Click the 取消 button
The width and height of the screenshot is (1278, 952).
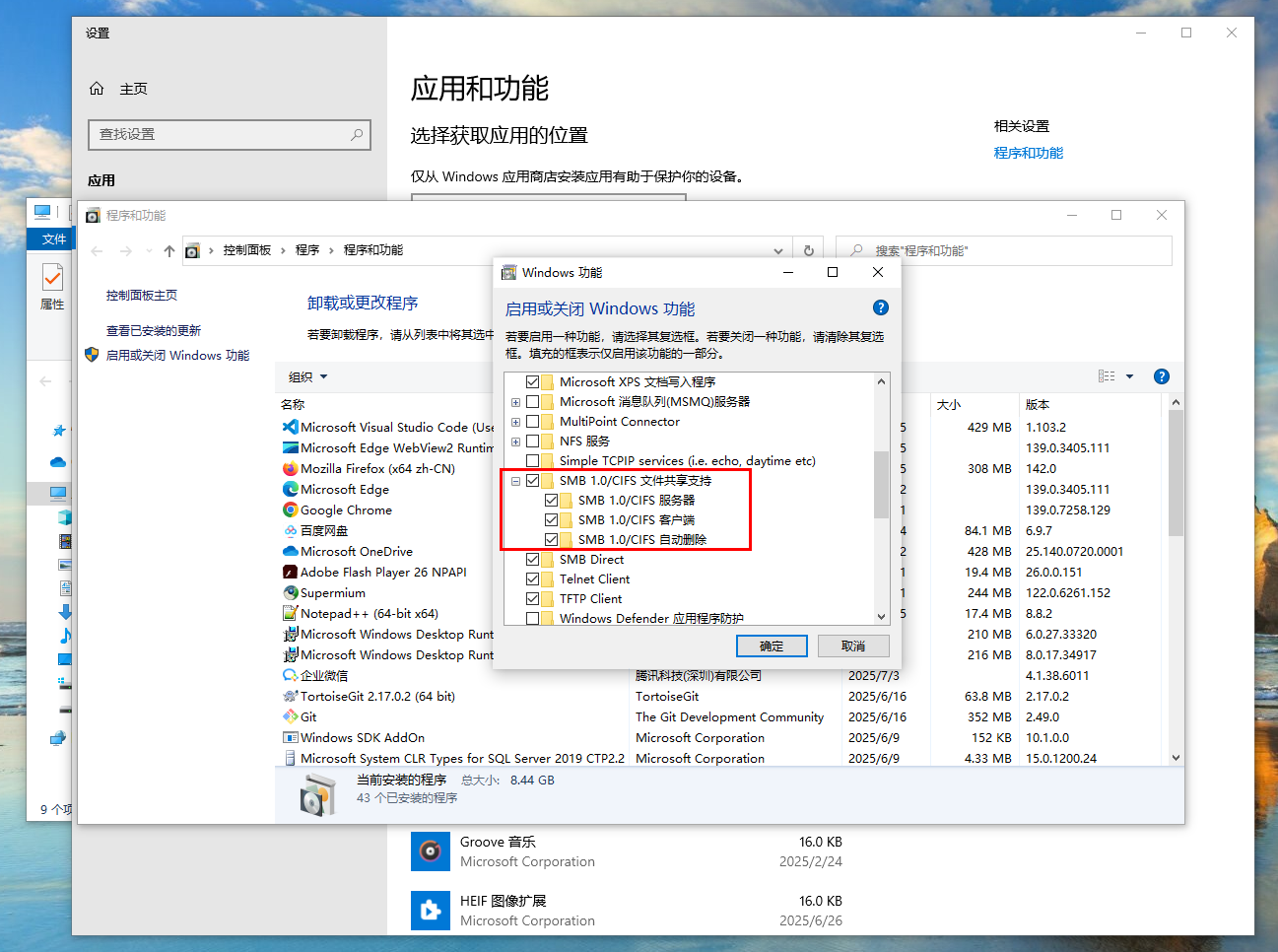click(853, 646)
